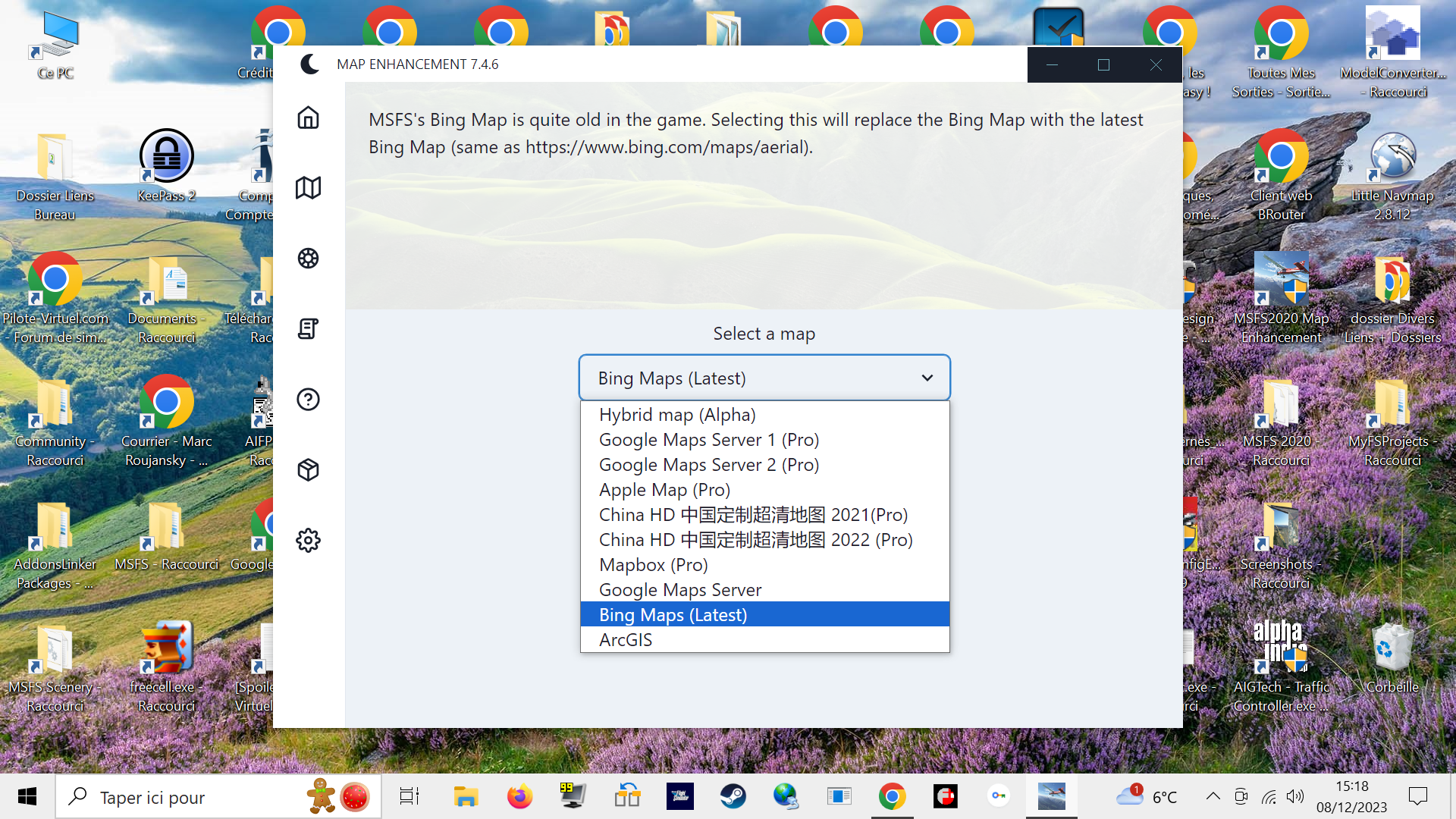1456x819 pixels.
Task: Collapse the Select a map dropdown
Action: [764, 378]
